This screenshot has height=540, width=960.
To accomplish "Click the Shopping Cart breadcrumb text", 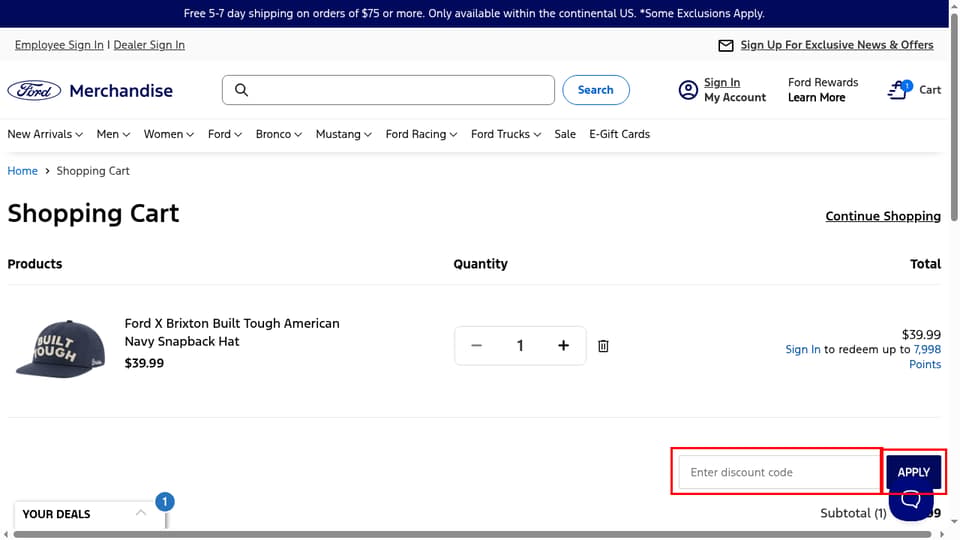I will tap(93, 171).
